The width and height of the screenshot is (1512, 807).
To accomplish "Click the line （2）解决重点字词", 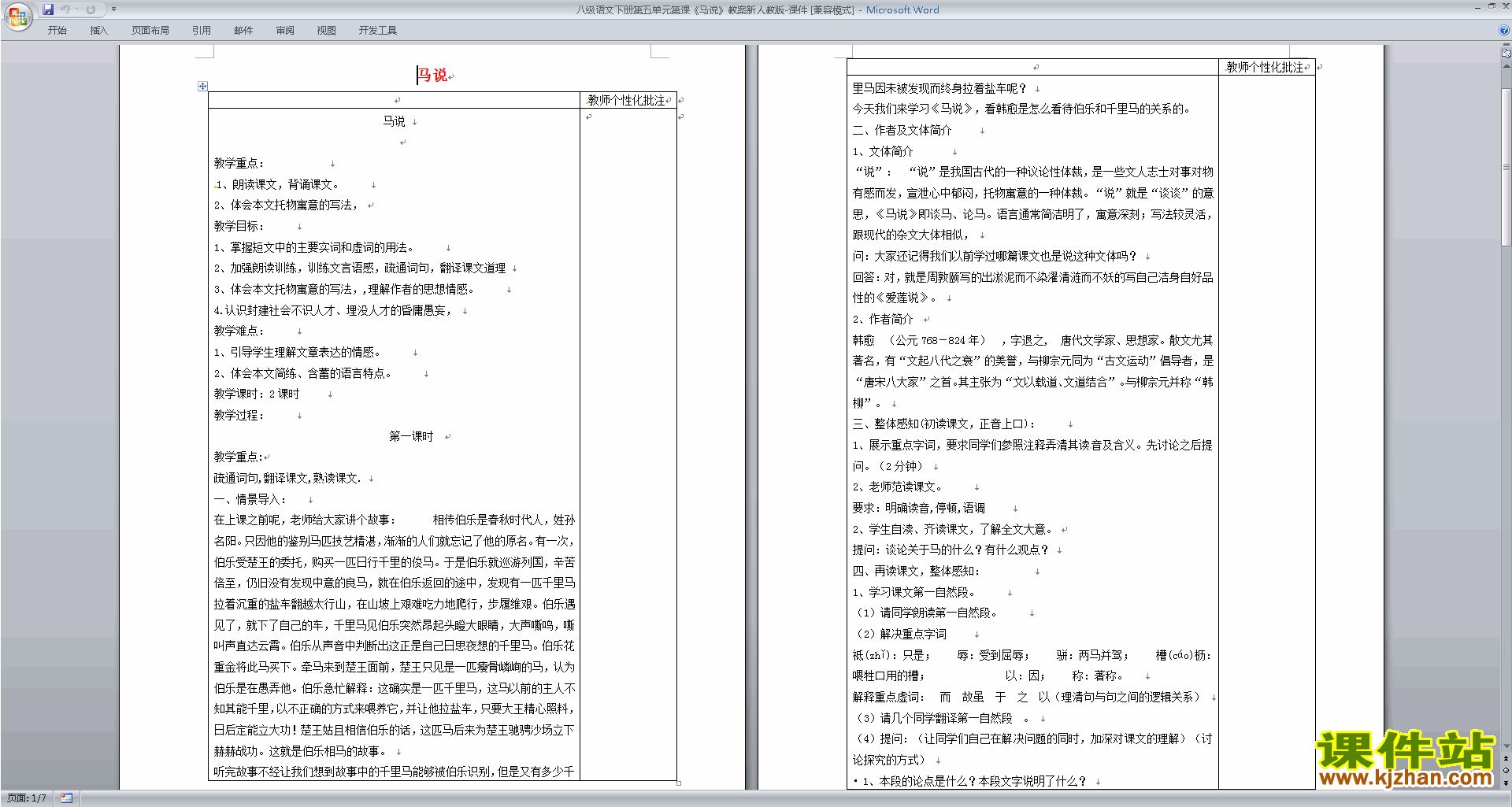I will tap(900, 635).
